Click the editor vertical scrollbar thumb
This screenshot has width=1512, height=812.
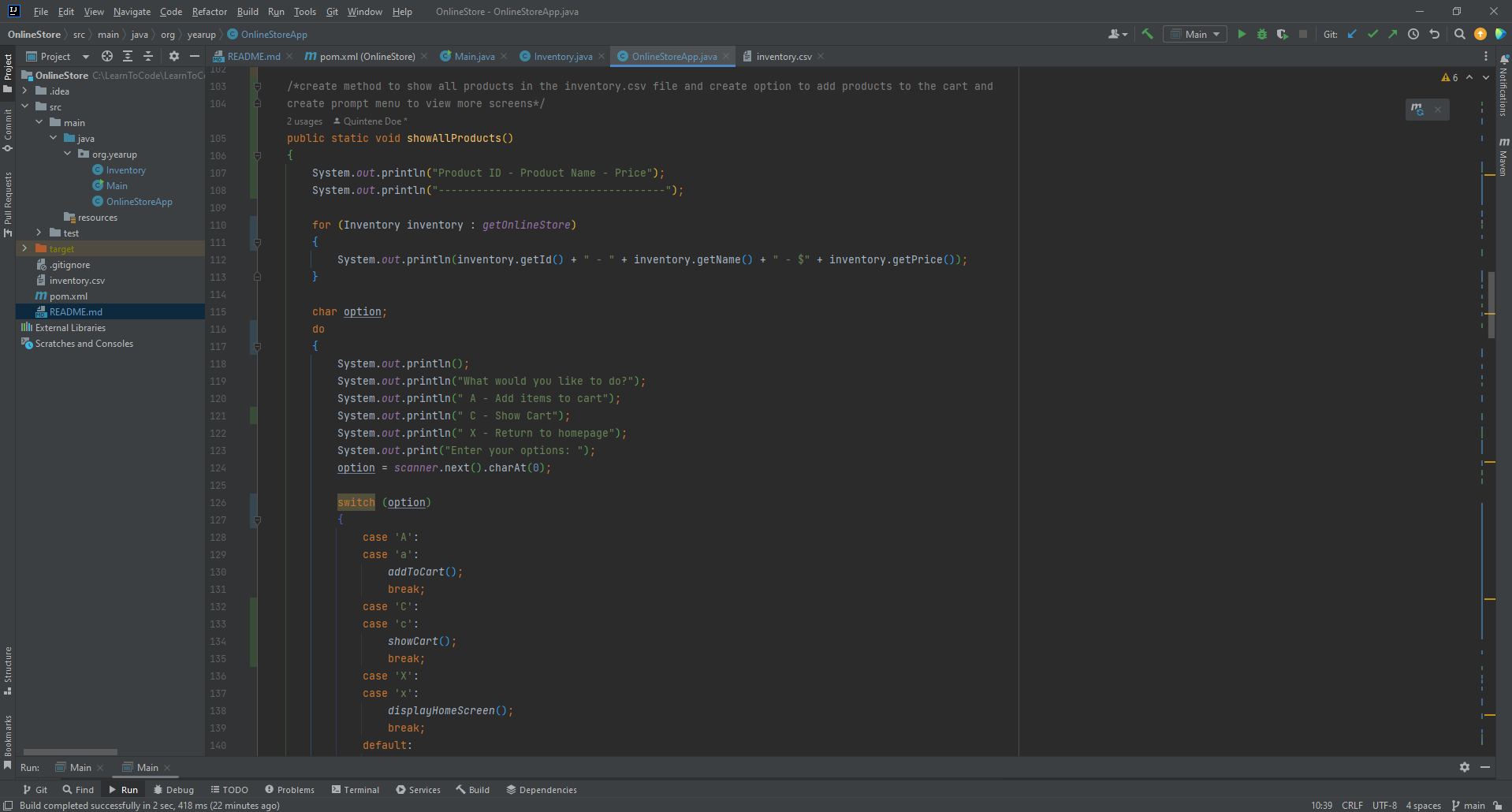(x=1492, y=305)
